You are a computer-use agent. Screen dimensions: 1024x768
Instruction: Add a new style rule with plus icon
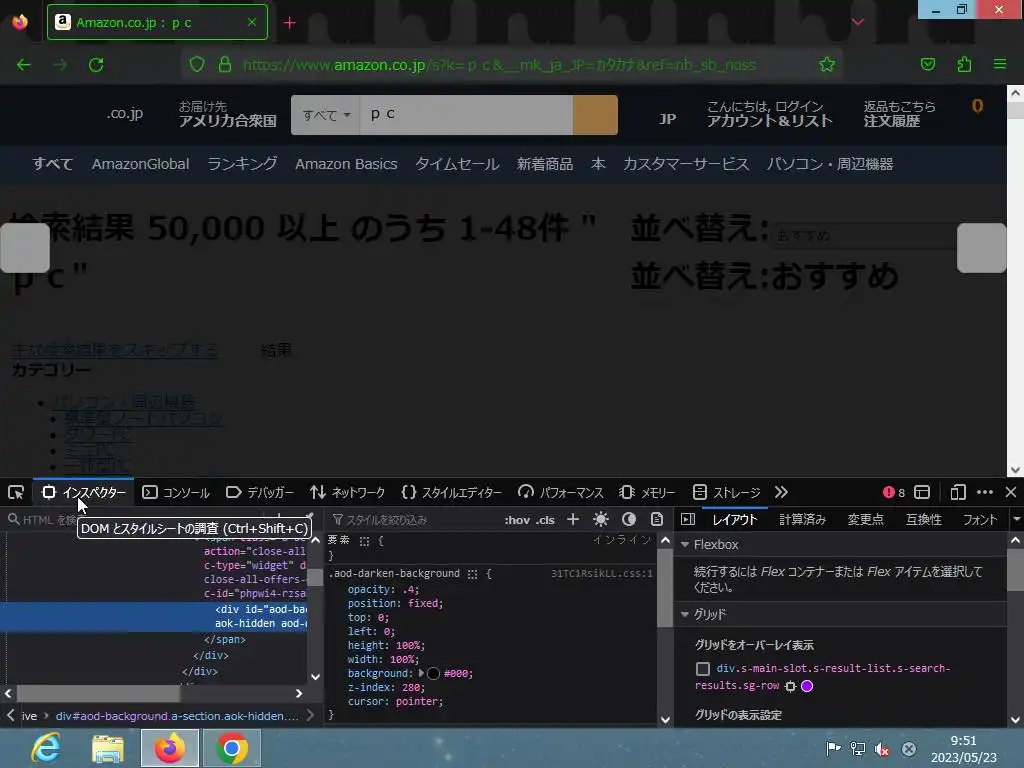(x=573, y=519)
